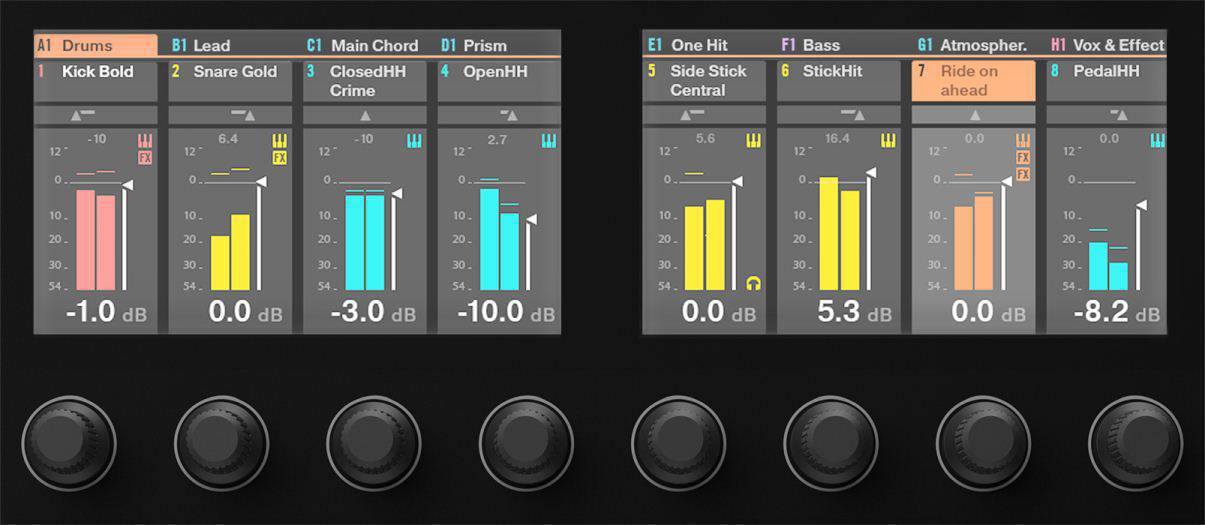
Task: Select the Kick Bold sound slot
Action: tap(96, 81)
